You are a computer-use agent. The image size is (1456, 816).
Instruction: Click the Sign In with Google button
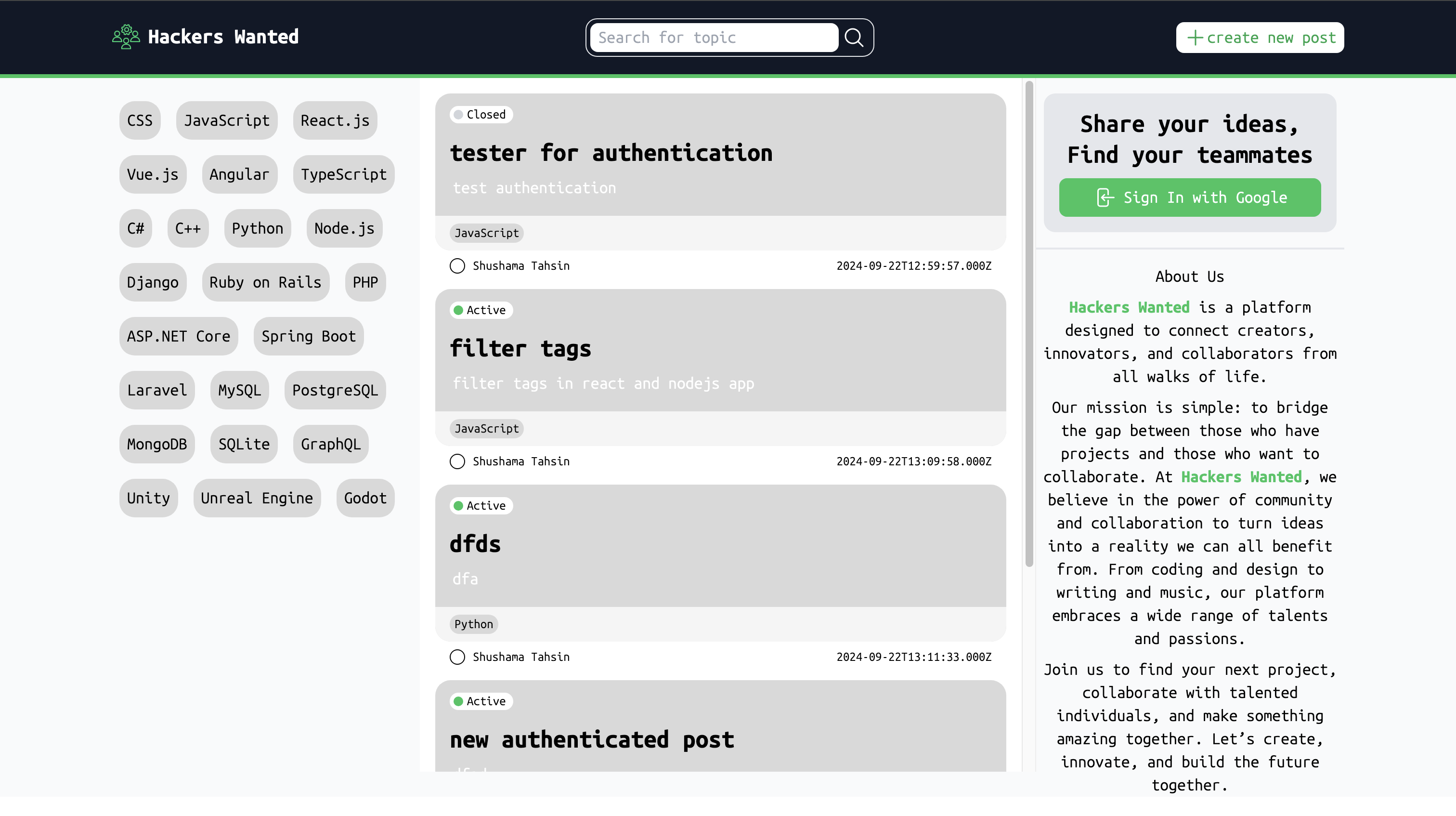(1189, 197)
